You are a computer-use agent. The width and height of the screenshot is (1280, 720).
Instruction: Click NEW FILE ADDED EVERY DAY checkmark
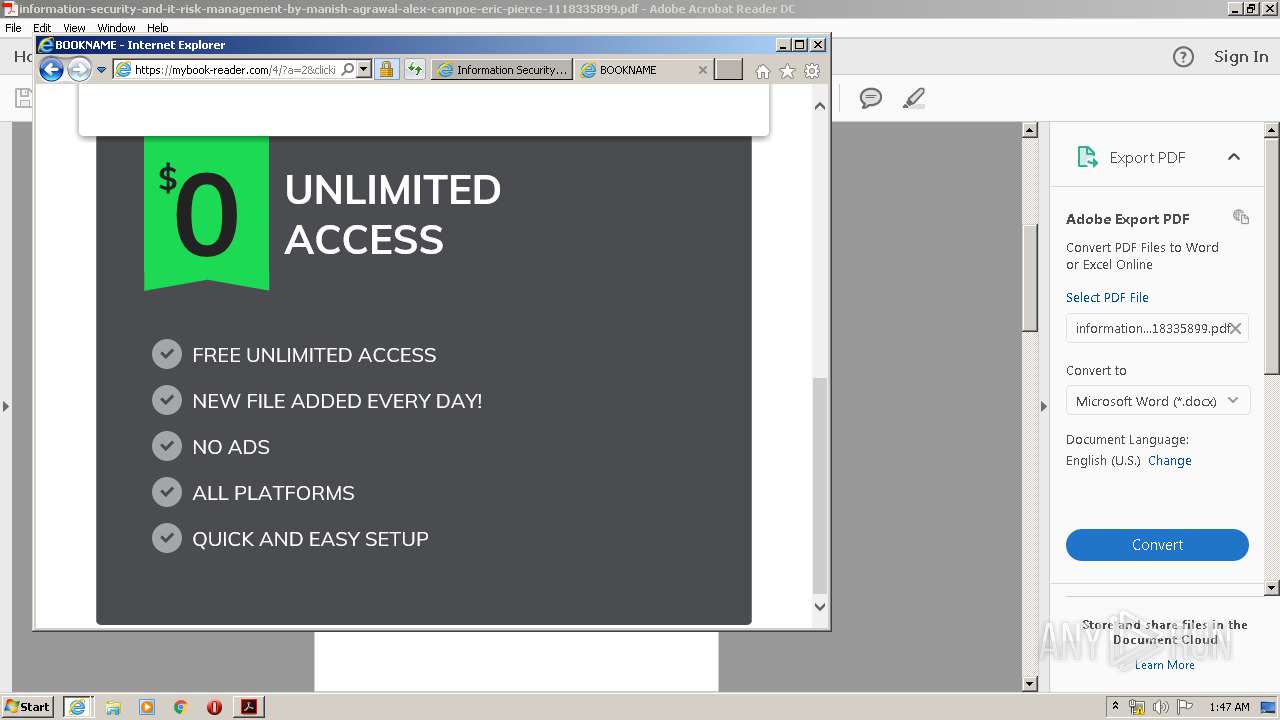point(166,400)
